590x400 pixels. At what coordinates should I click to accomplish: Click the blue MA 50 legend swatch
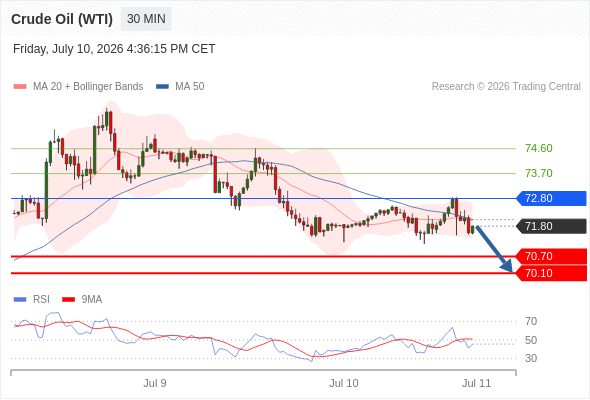click(x=162, y=87)
